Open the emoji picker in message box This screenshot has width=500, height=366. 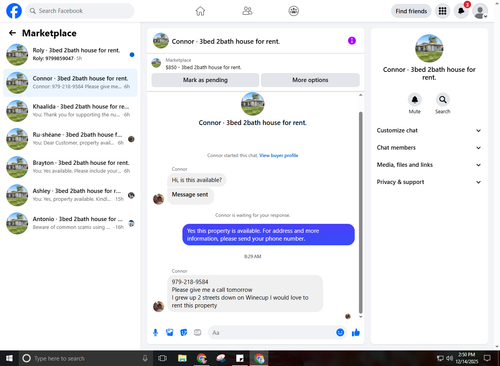(340, 332)
